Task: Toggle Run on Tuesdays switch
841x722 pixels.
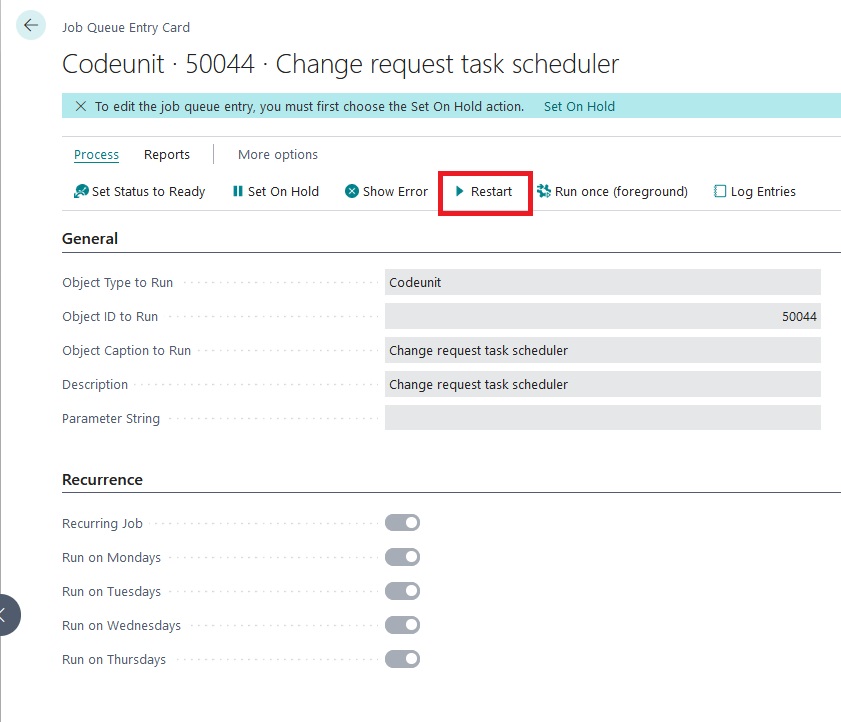Action: (x=402, y=591)
